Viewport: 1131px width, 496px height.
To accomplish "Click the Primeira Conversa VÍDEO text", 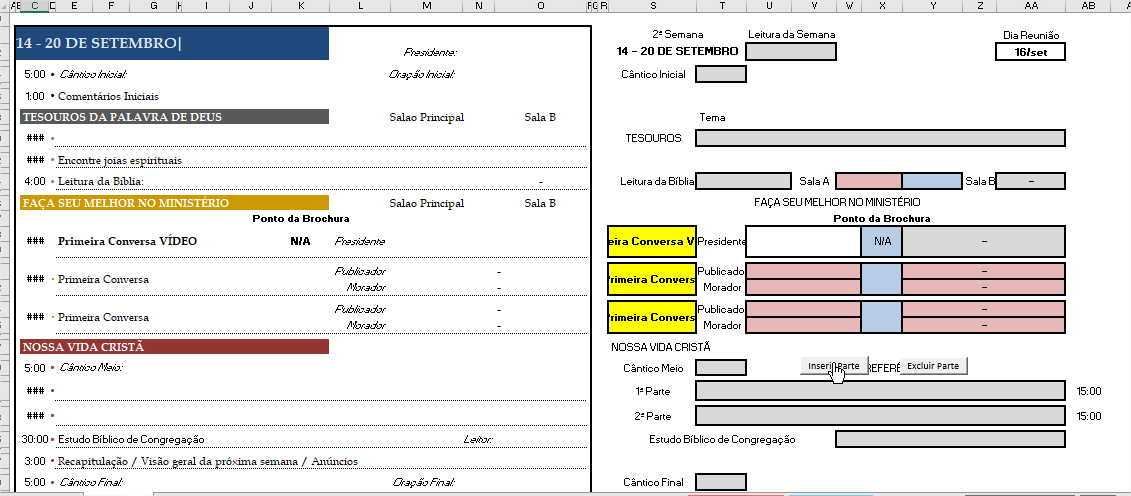I will click(127, 242).
